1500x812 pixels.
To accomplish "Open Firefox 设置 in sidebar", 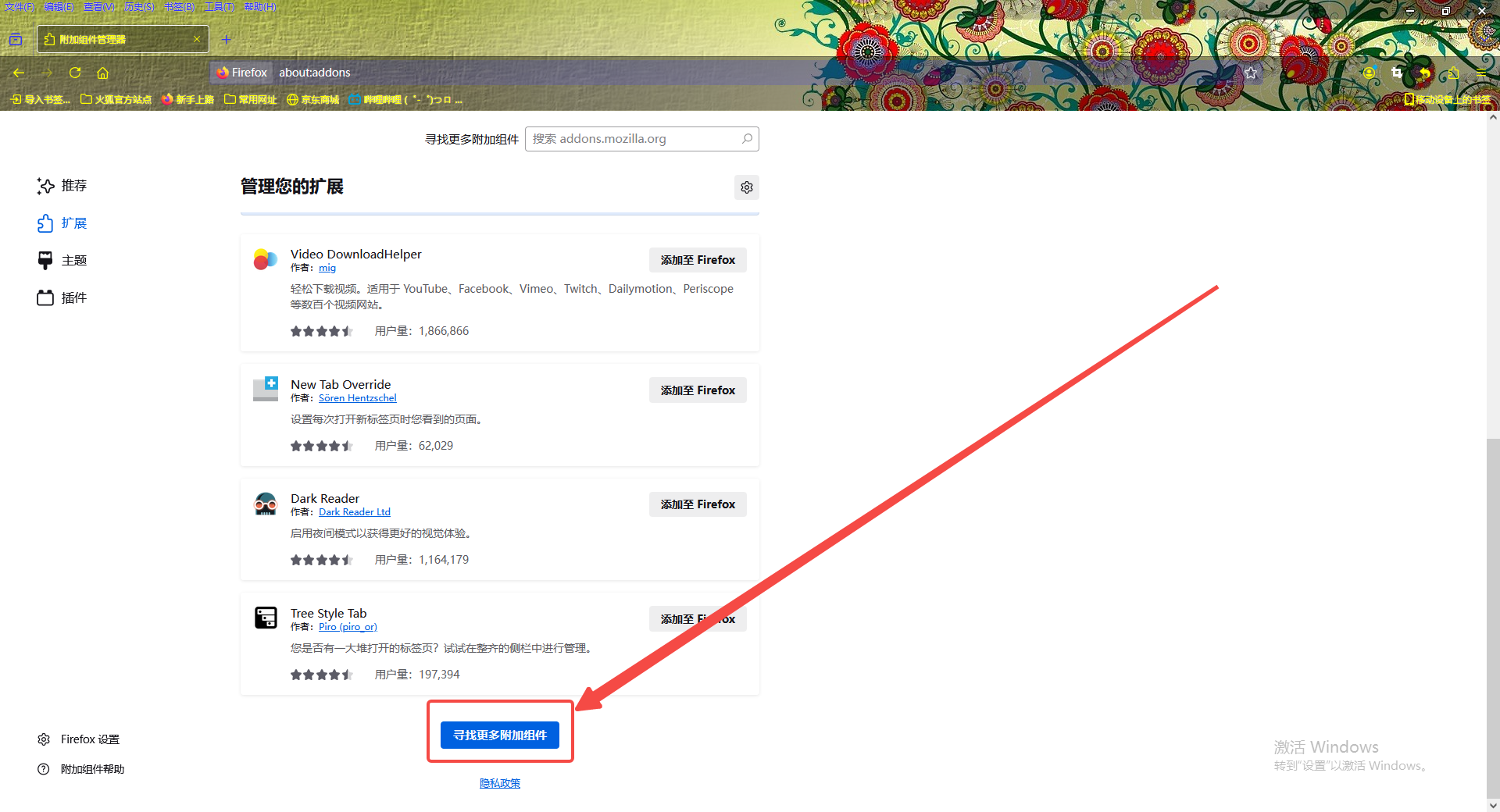I will pyautogui.click(x=79, y=739).
